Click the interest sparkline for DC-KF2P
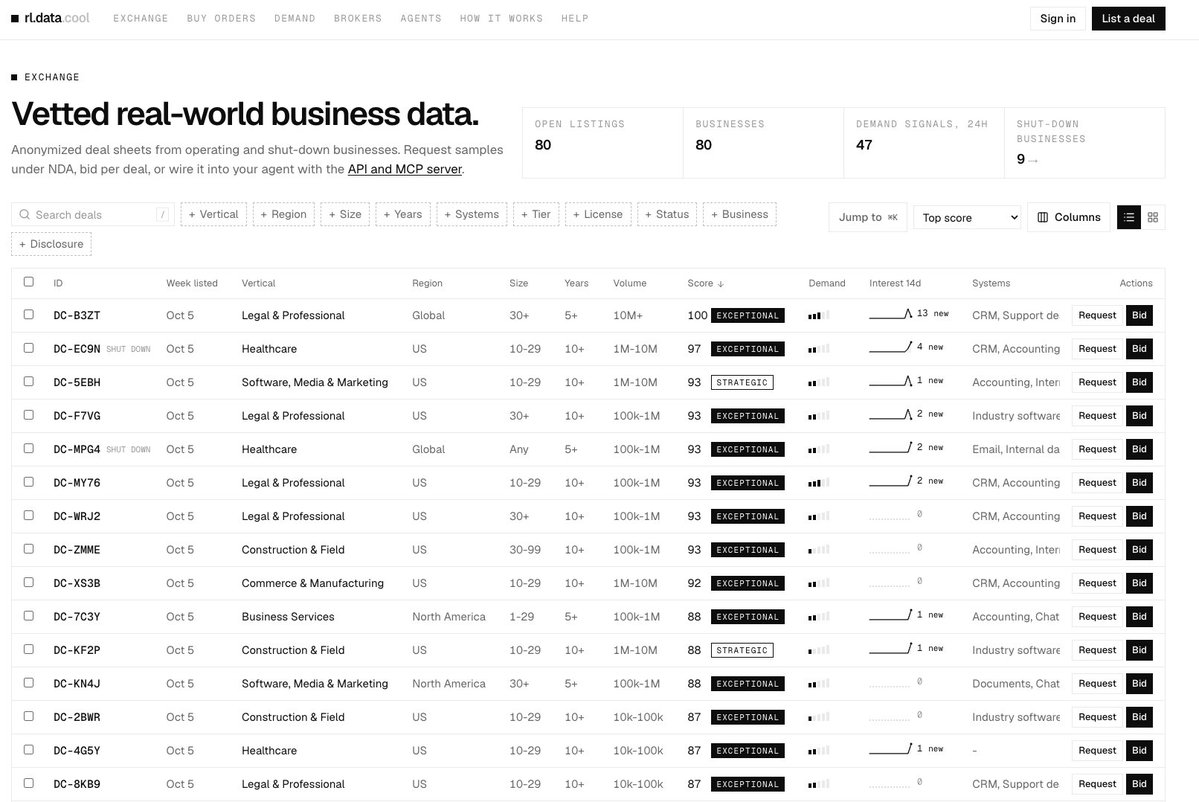Image resolution: width=1199 pixels, height=802 pixels. [890, 649]
